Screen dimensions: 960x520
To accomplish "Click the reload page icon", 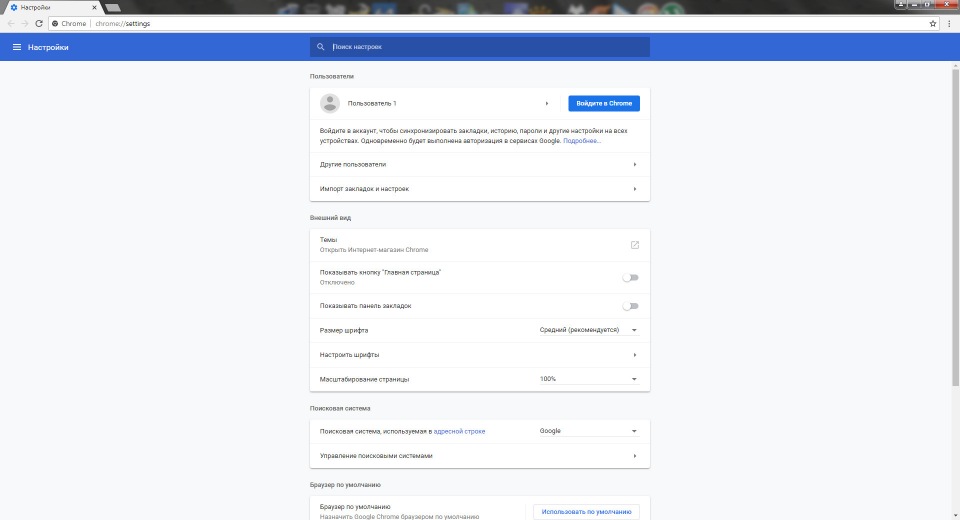I will point(39,23).
